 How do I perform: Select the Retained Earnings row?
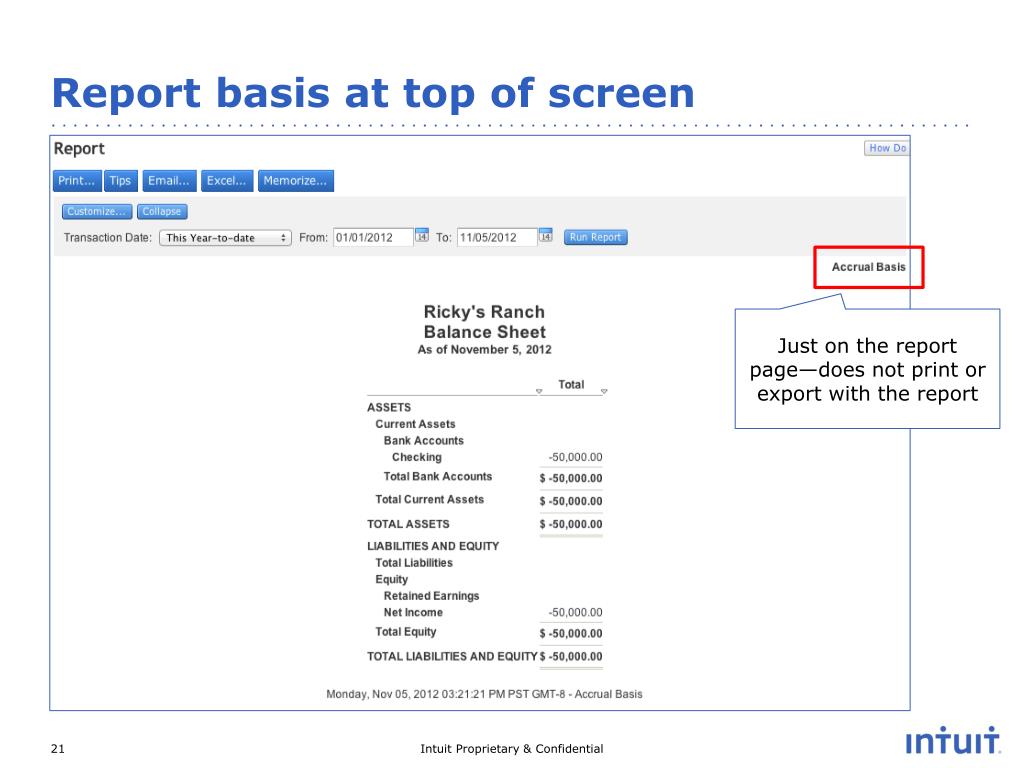[432, 596]
